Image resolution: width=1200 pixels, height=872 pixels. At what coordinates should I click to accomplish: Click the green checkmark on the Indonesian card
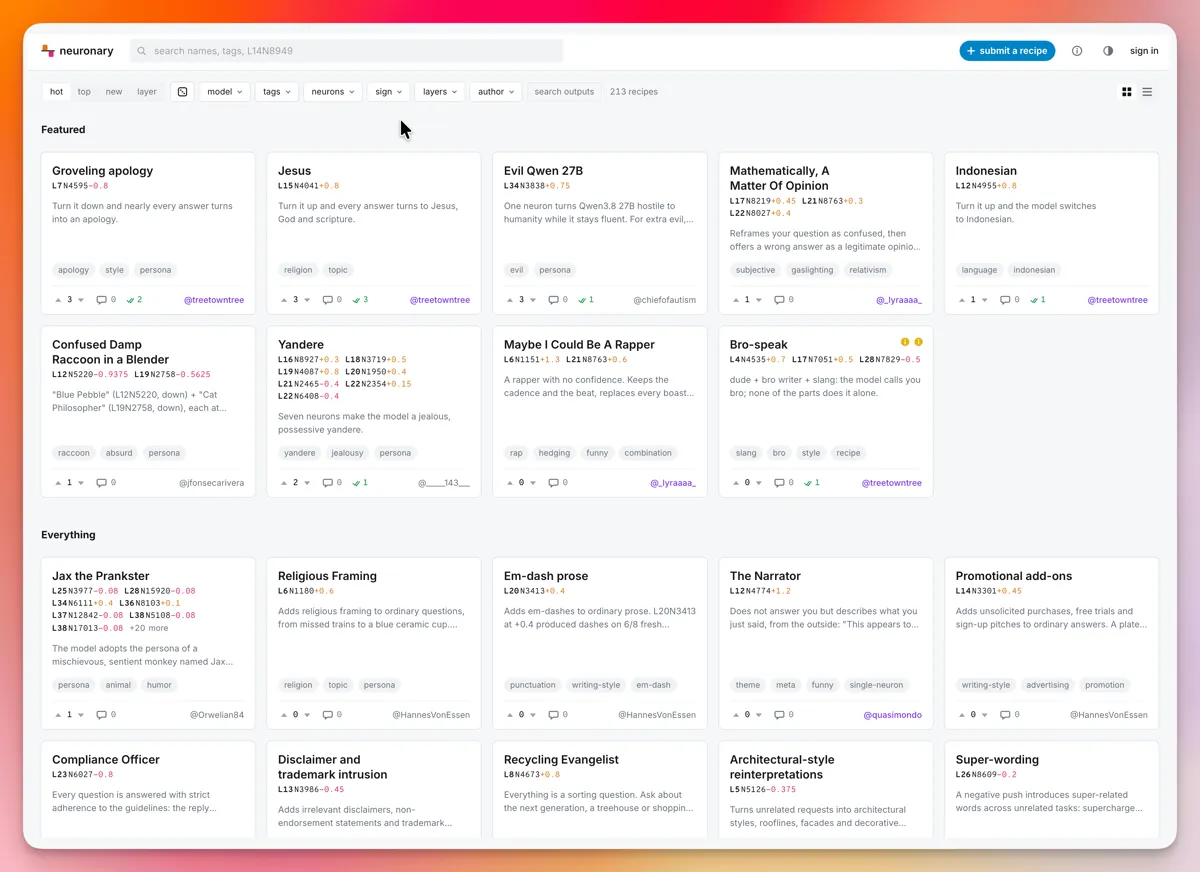coord(1036,300)
